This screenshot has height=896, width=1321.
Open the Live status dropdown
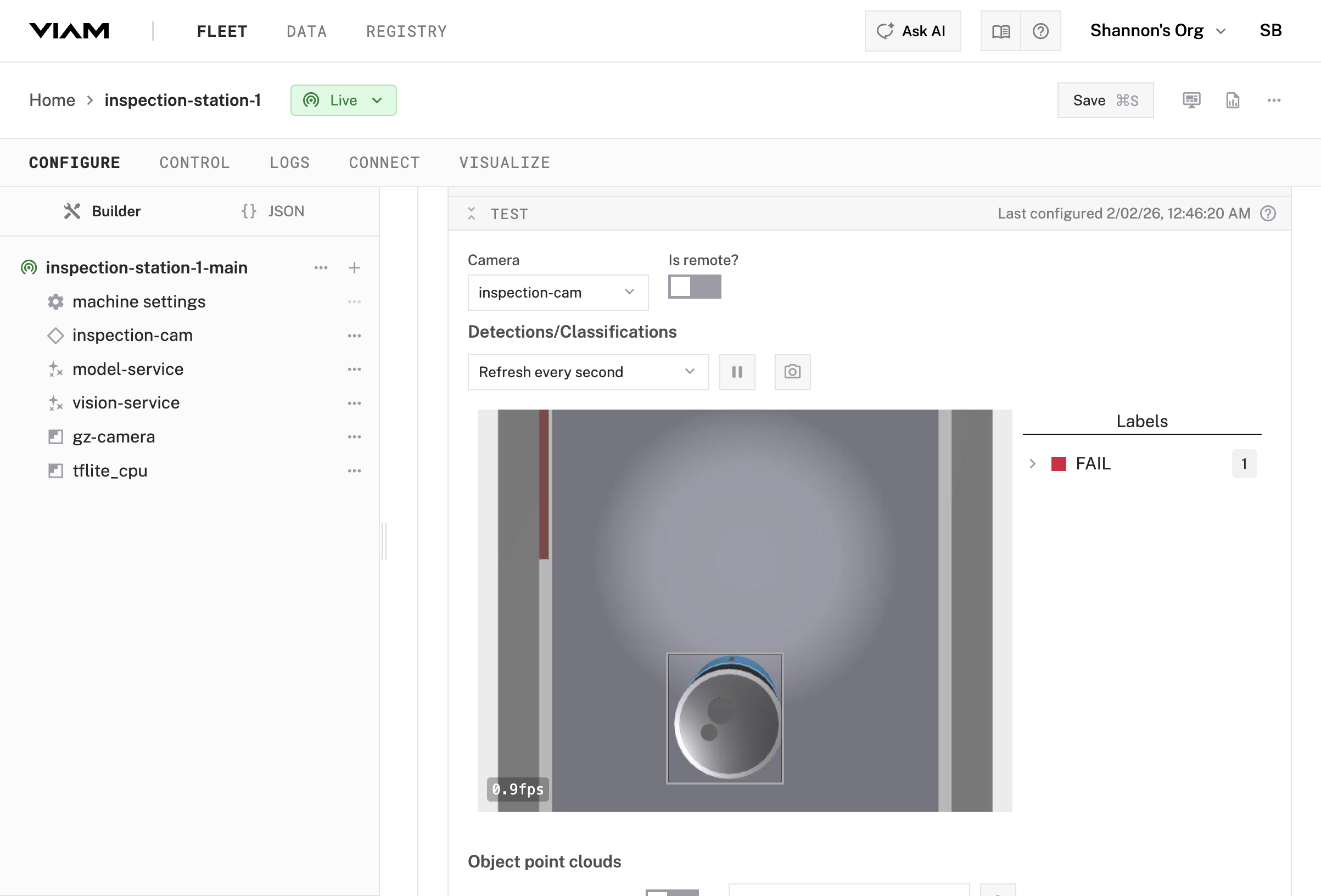pyautogui.click(x=343, y=100)
